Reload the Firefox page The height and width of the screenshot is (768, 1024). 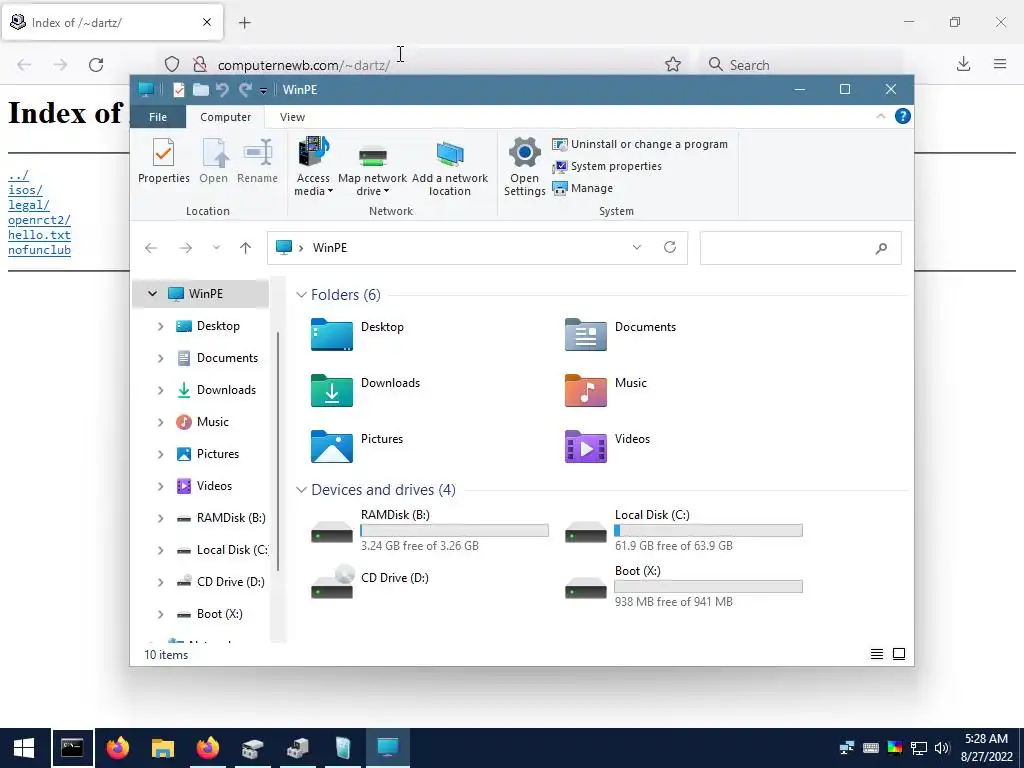96,65
